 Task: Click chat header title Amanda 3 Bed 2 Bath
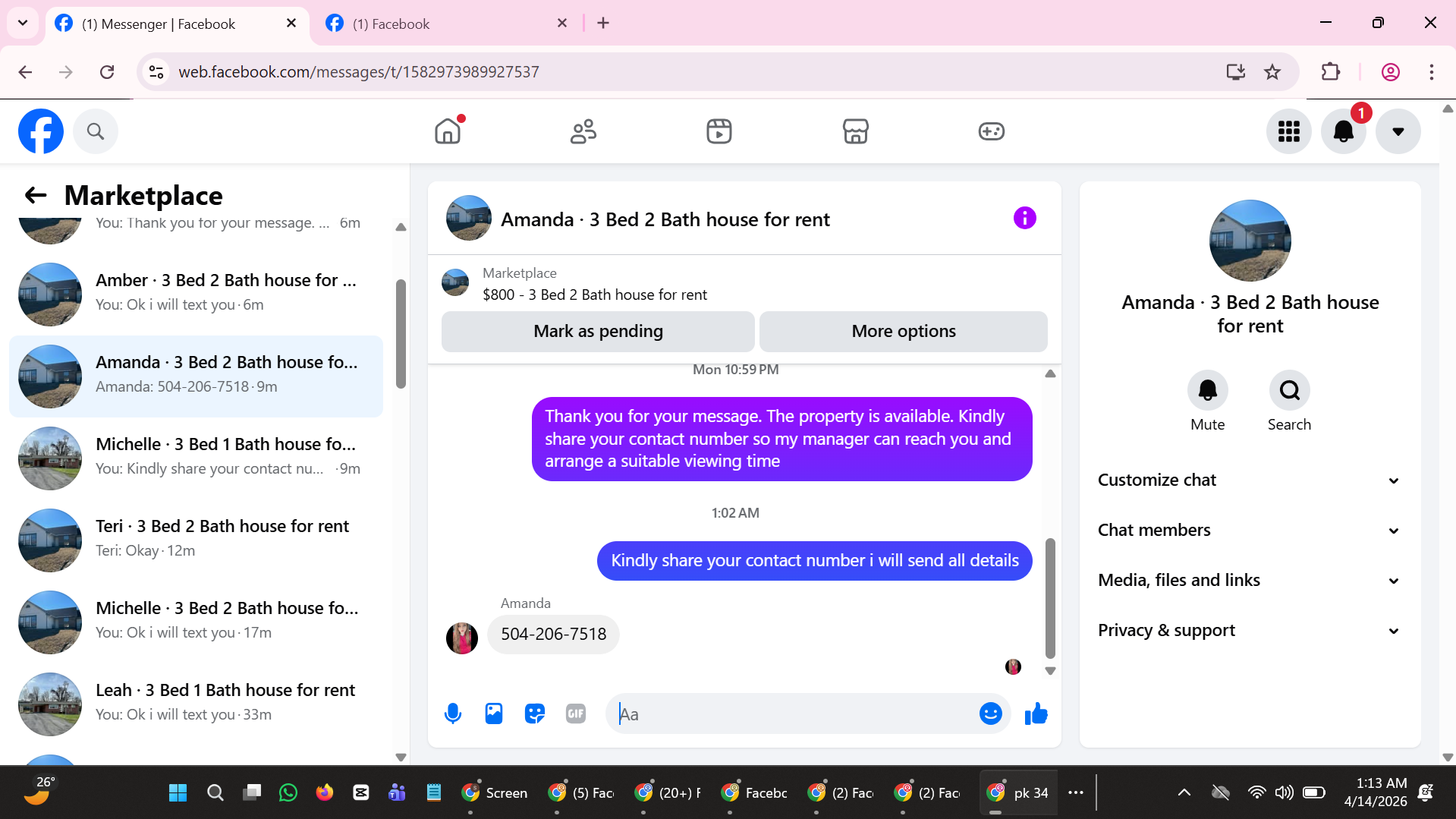pyautogui.click(x=665, y=219)
